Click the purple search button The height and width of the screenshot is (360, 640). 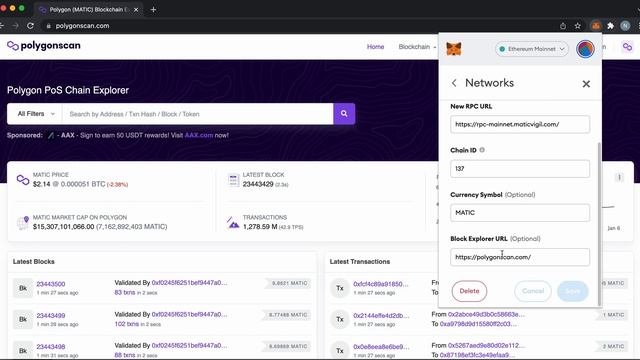tap(344, 114)
